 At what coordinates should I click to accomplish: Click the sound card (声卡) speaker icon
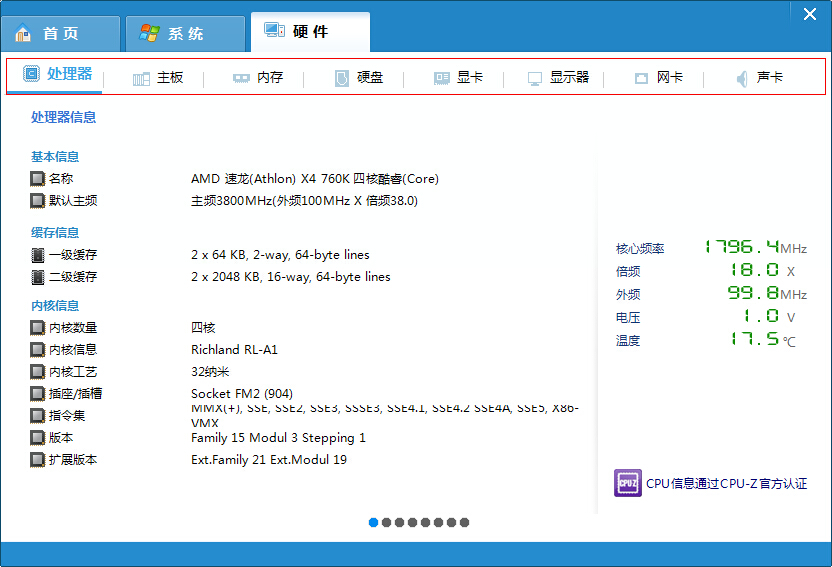pos(742,78)
